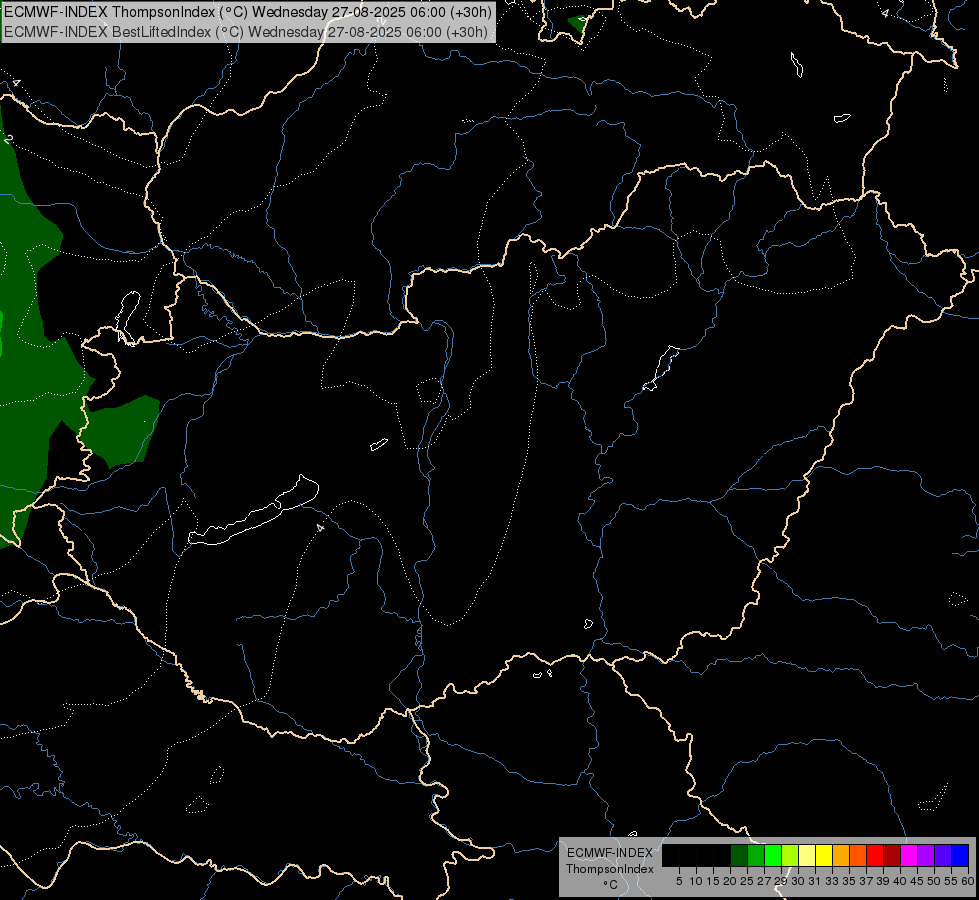Select the bright red 37-39 legend swatch
979x900 pixels.
pos(875,855)
